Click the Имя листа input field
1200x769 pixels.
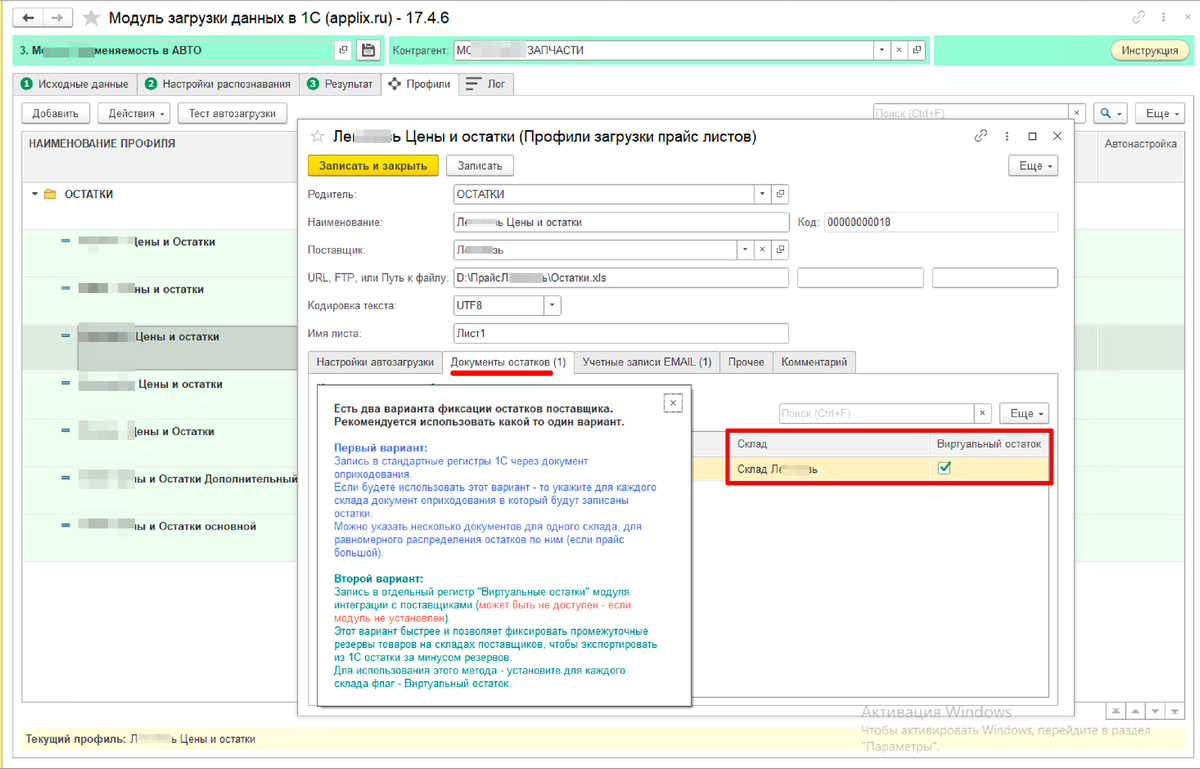pyautogui.click(x=621, y=333)
